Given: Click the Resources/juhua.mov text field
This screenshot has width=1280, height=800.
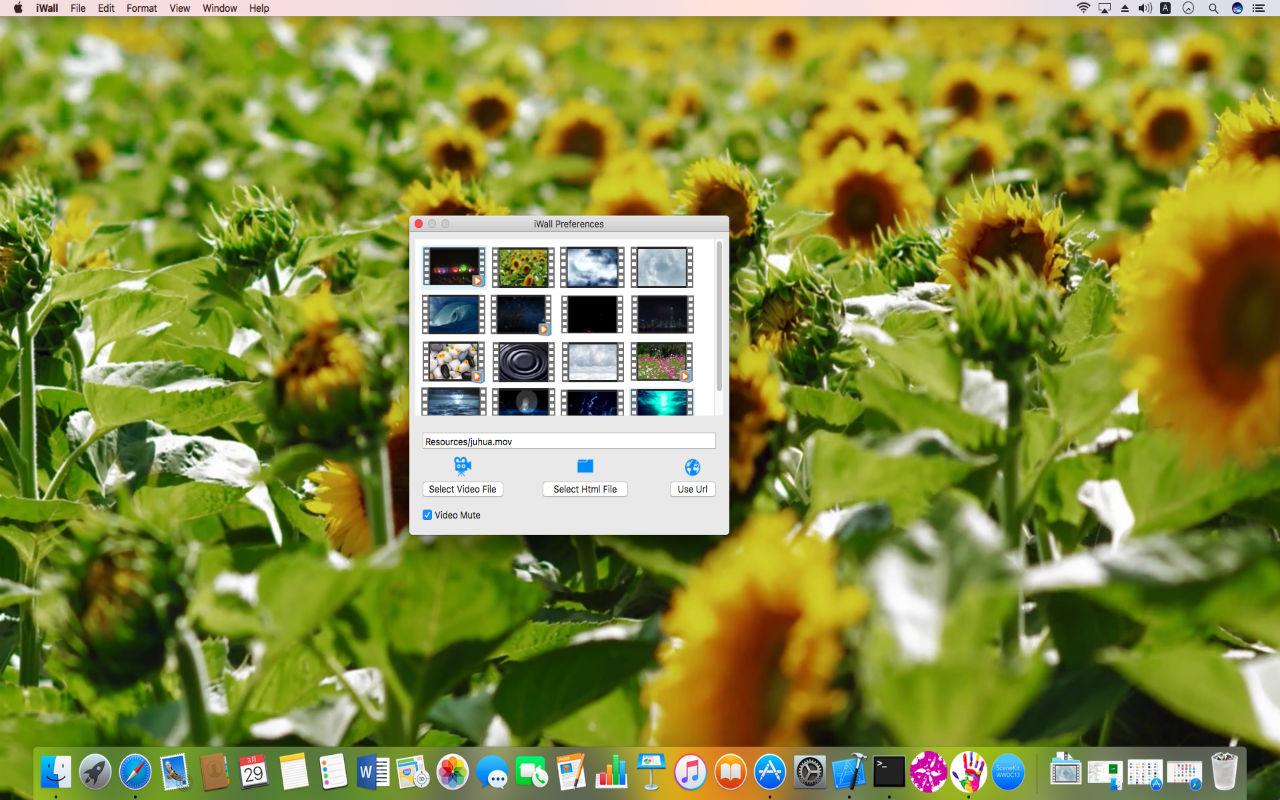Looking at the screenshot, I should point(568,440).
